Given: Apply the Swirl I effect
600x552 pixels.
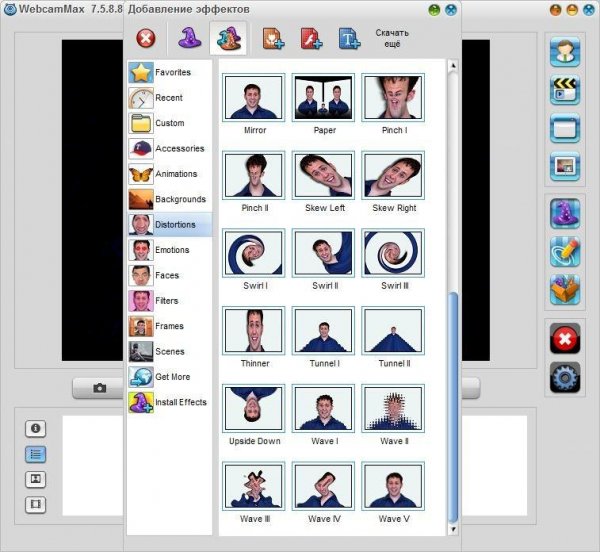Looking at the screenshot, I should (254, 253).
